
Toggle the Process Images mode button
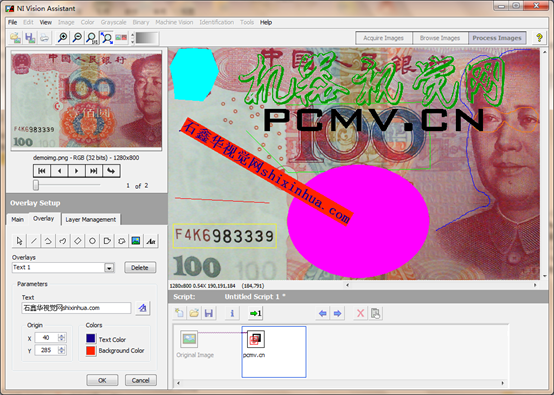(x=497, y=38)
